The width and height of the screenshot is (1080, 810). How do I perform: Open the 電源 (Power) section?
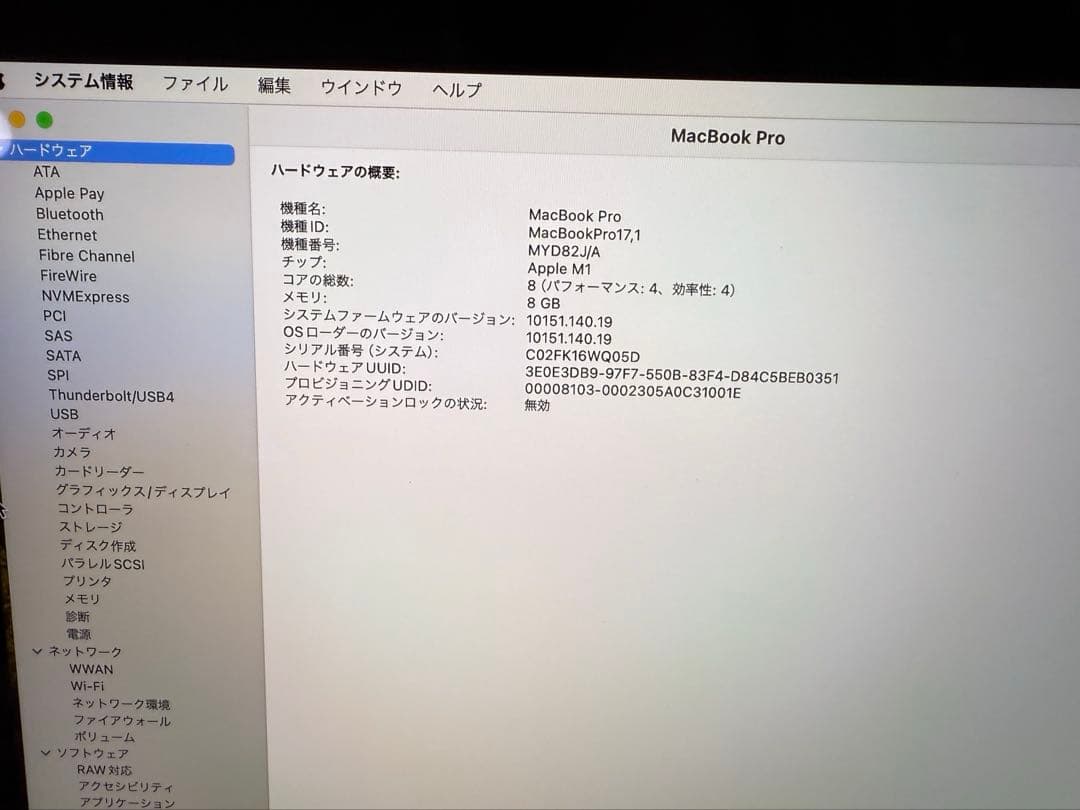80,633
